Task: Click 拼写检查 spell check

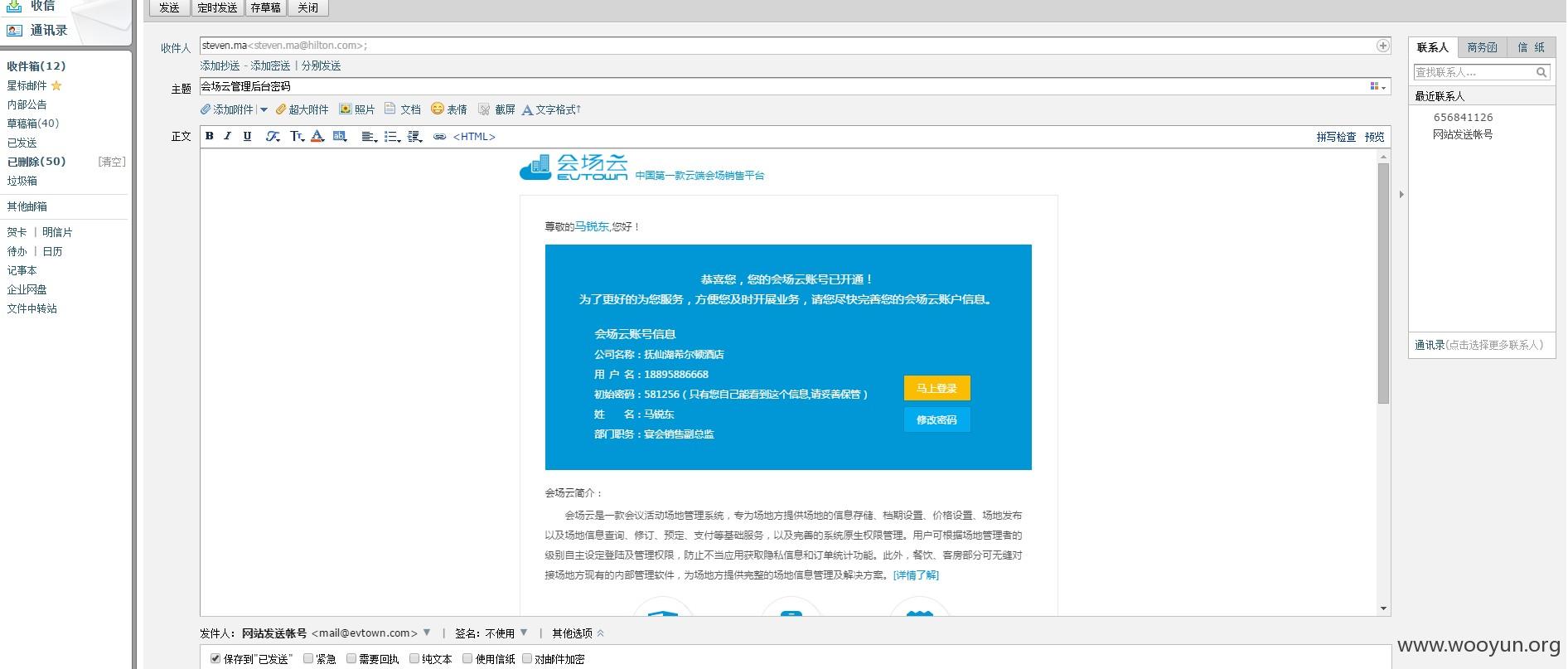Action: coord(1336,137)
